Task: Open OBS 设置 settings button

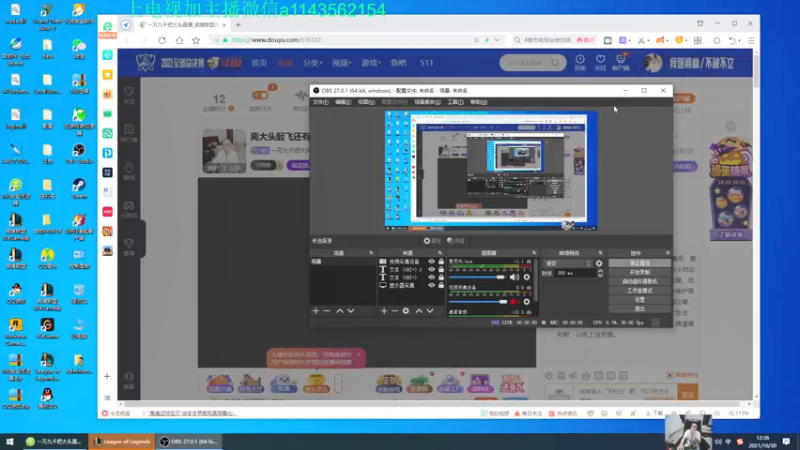Action: [640, 300]
